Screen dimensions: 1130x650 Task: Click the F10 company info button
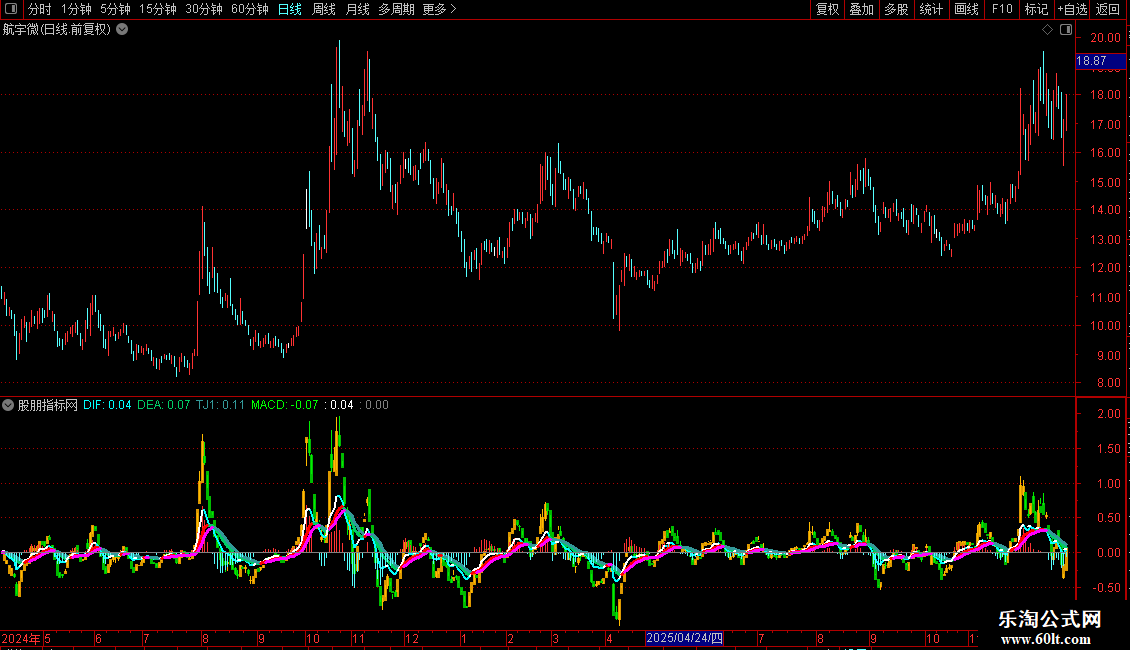point(1002,9)
